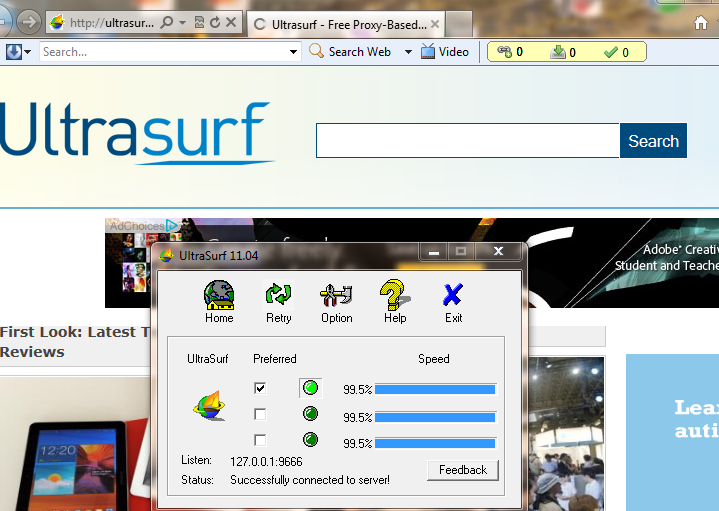
Task: Click the green checkmark counter icon
Action: pos(611,52)
